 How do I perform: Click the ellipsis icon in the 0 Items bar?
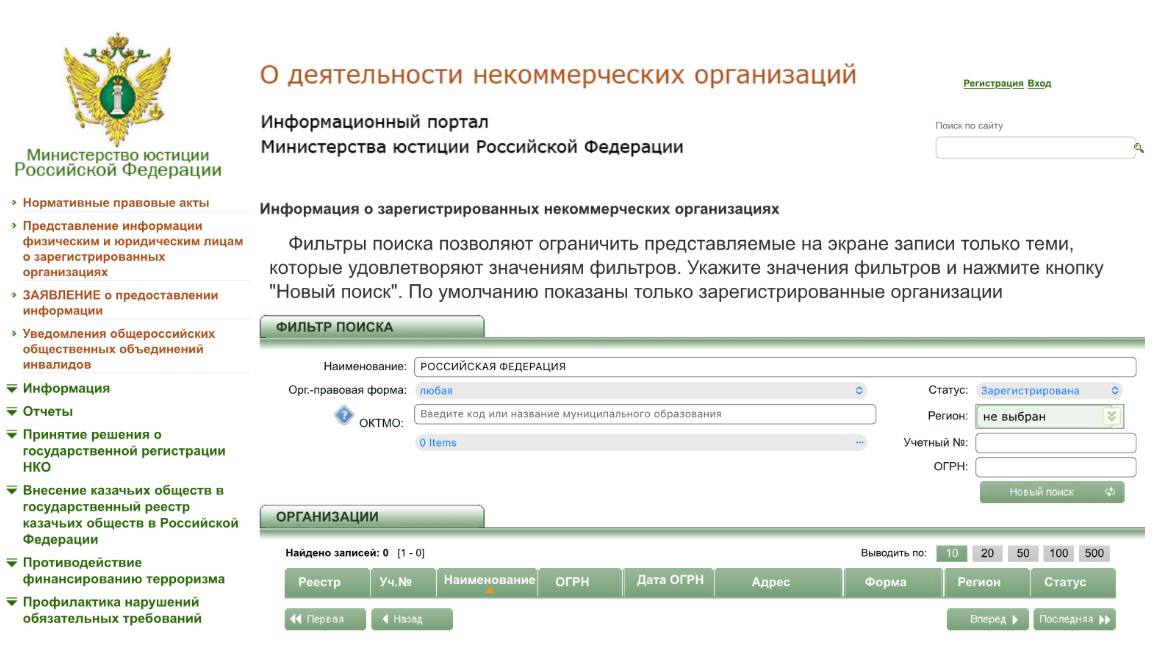pyautogui.click(x=859, y=442)
